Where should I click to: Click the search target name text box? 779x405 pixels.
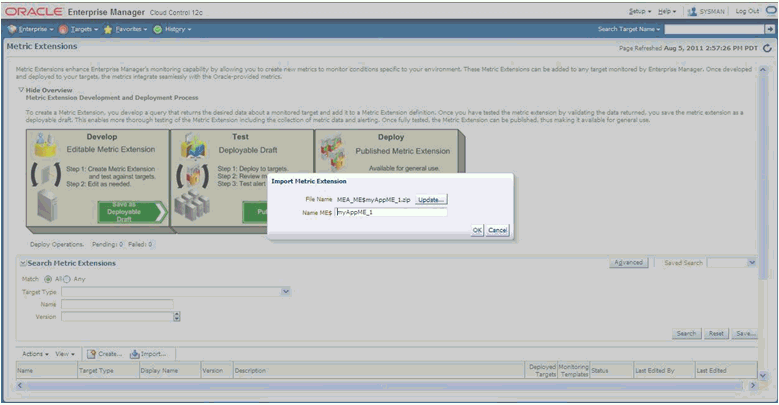click(x=713, y=29)
